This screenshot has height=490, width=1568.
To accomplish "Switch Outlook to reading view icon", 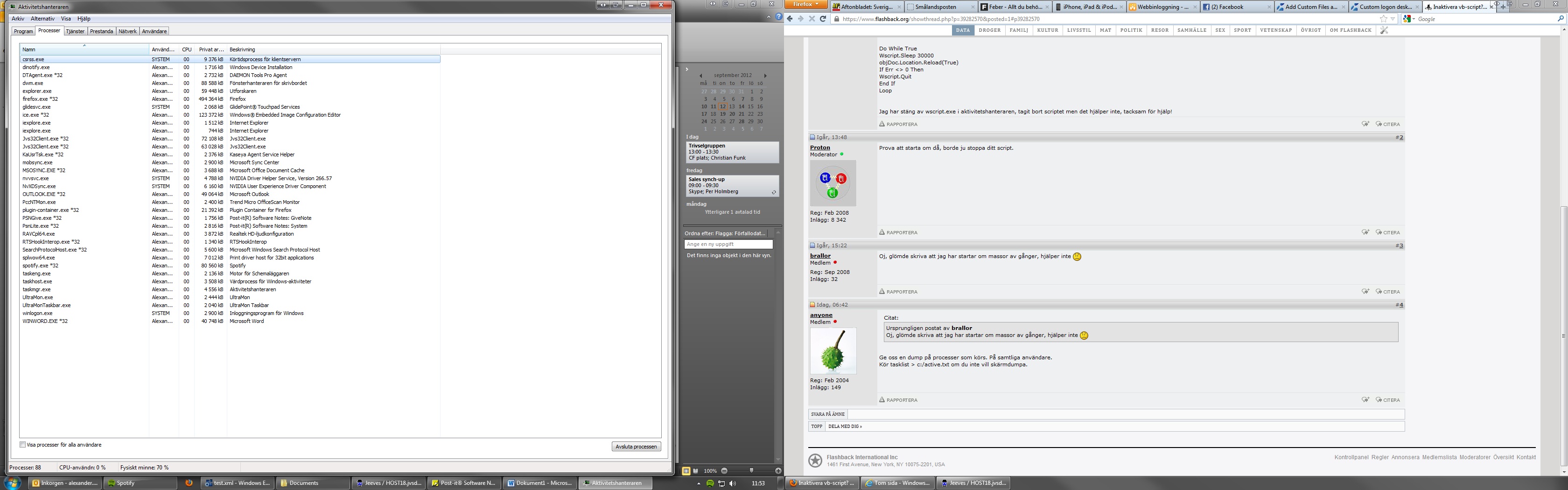I will (695, 470).
